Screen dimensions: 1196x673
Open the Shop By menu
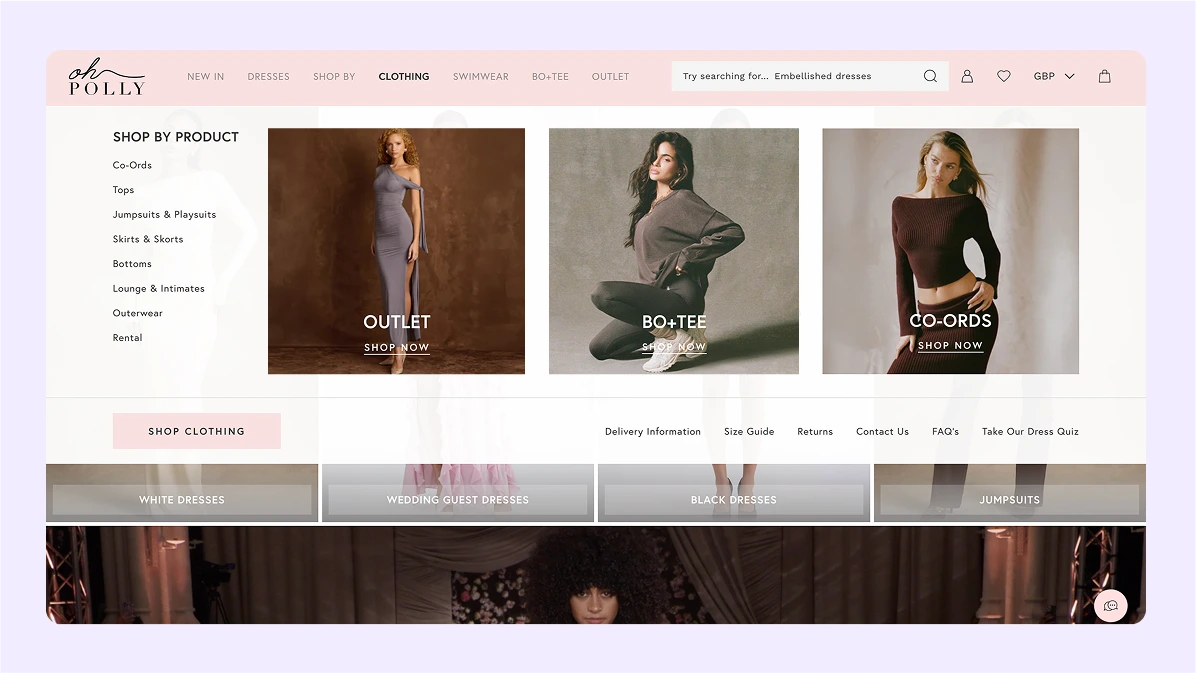coord(334,76)
